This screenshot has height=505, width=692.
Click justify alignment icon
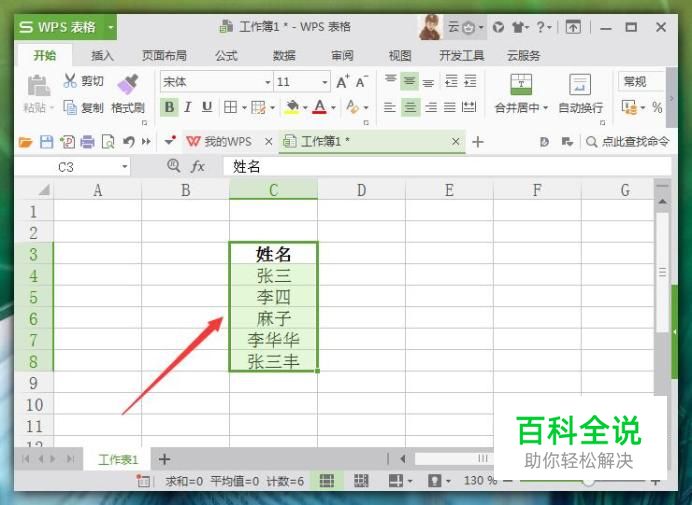coord(450,107)
